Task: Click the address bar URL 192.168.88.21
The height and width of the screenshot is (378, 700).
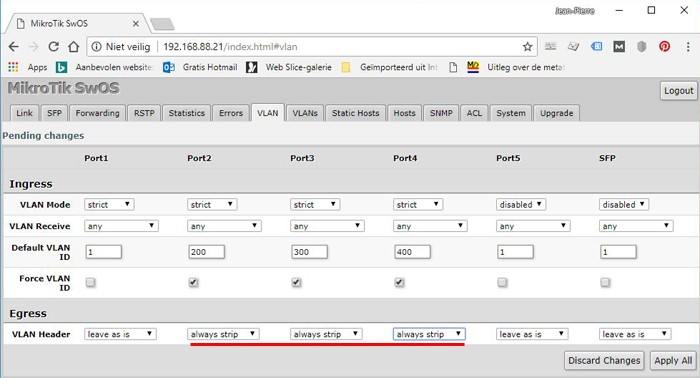Action: click(x=230, y=46)
